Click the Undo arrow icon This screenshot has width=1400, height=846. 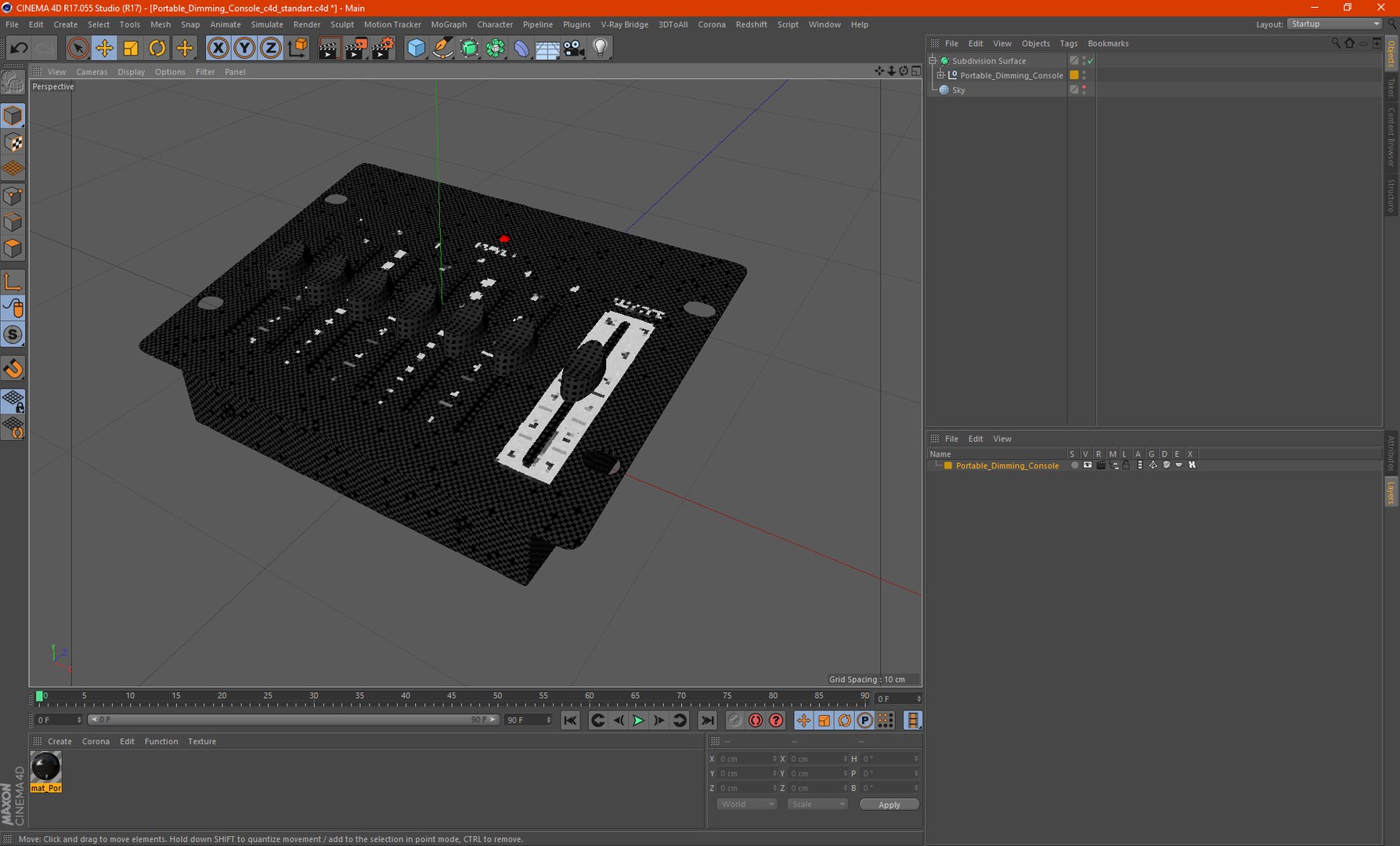(19, 49)
